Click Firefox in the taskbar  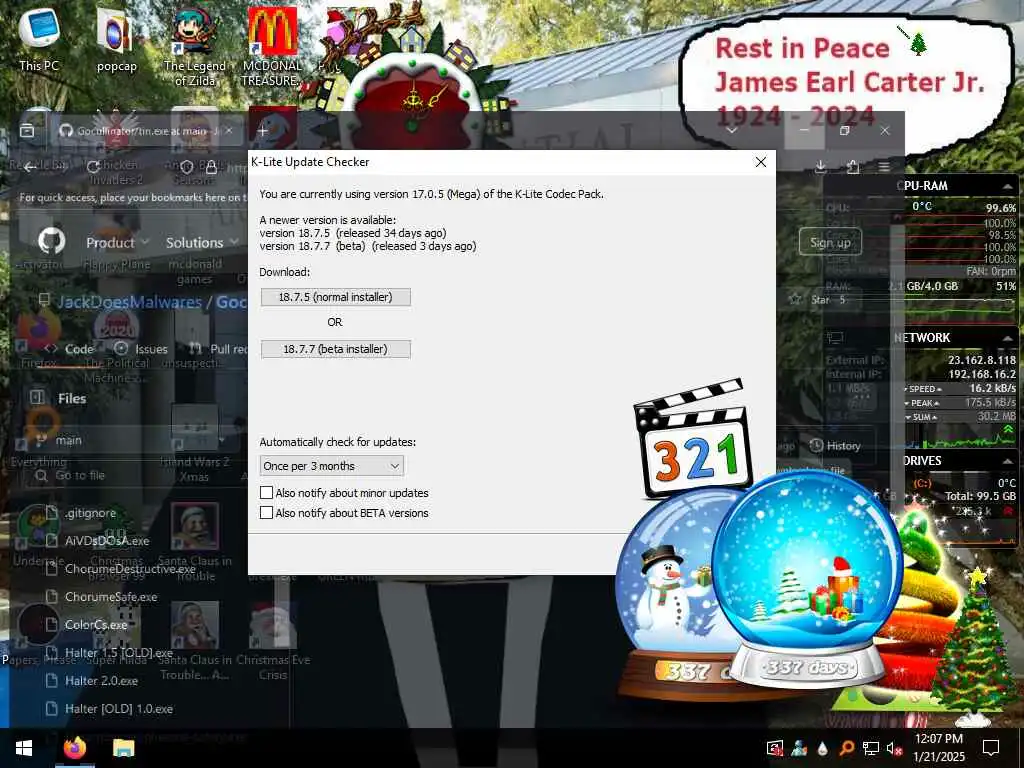click(x=74, y=748)
